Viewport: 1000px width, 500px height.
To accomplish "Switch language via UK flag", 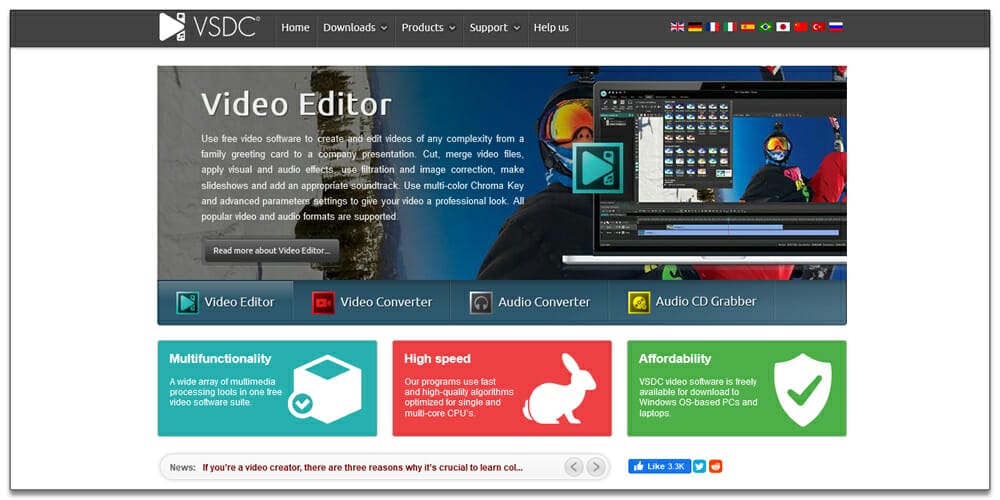I will tap(677, 27).
